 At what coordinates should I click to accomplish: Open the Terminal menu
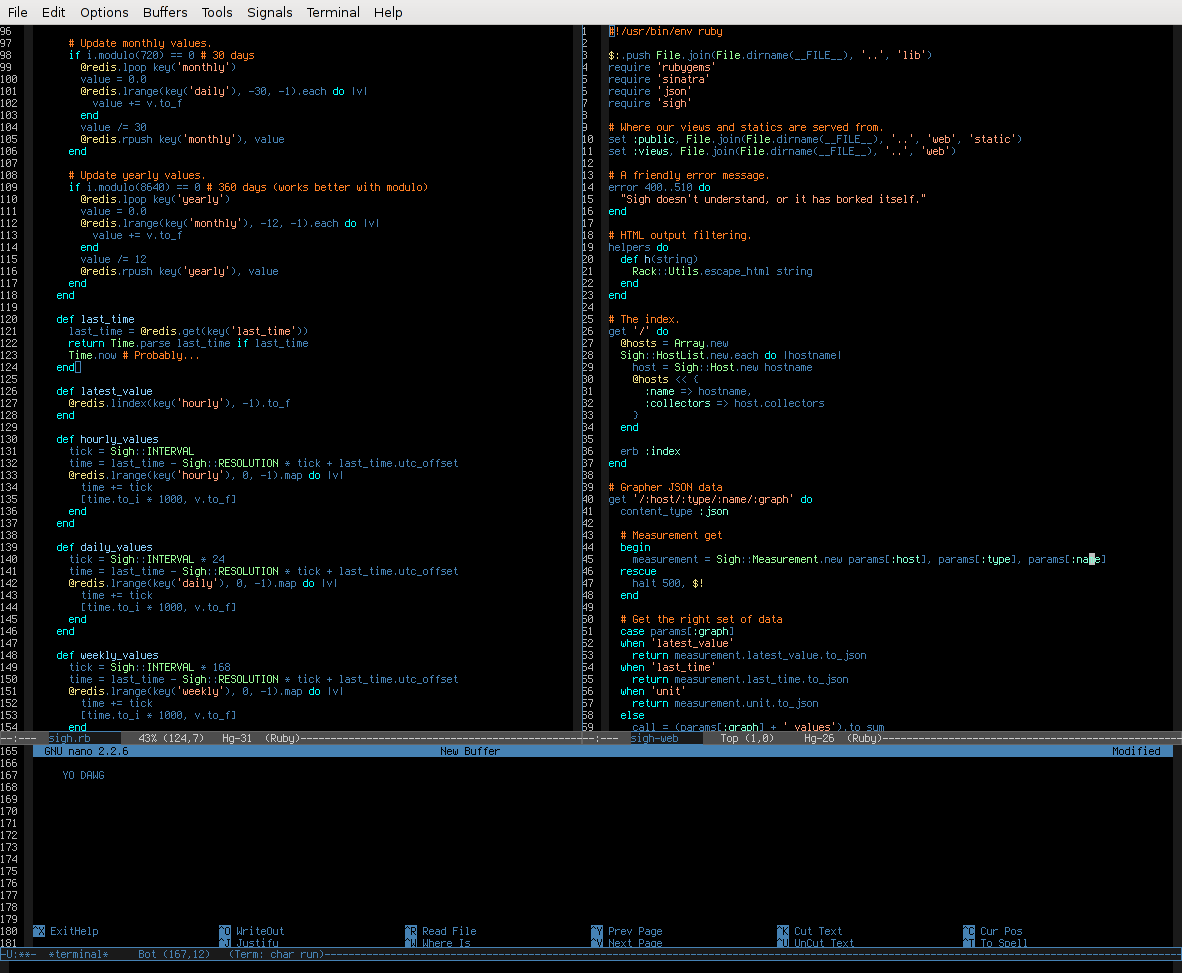coord(333,12)
